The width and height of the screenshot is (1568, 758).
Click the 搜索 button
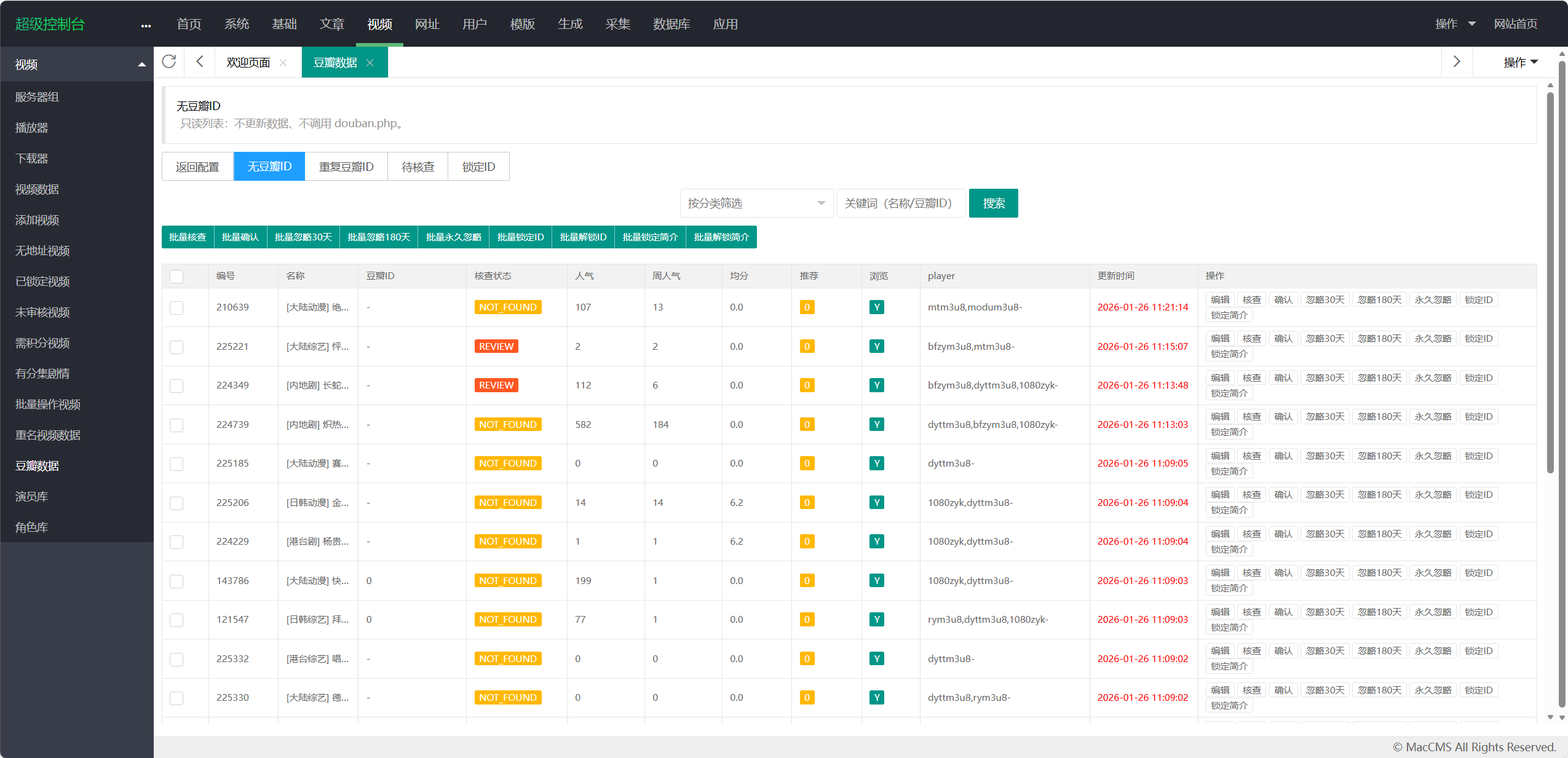993,203
